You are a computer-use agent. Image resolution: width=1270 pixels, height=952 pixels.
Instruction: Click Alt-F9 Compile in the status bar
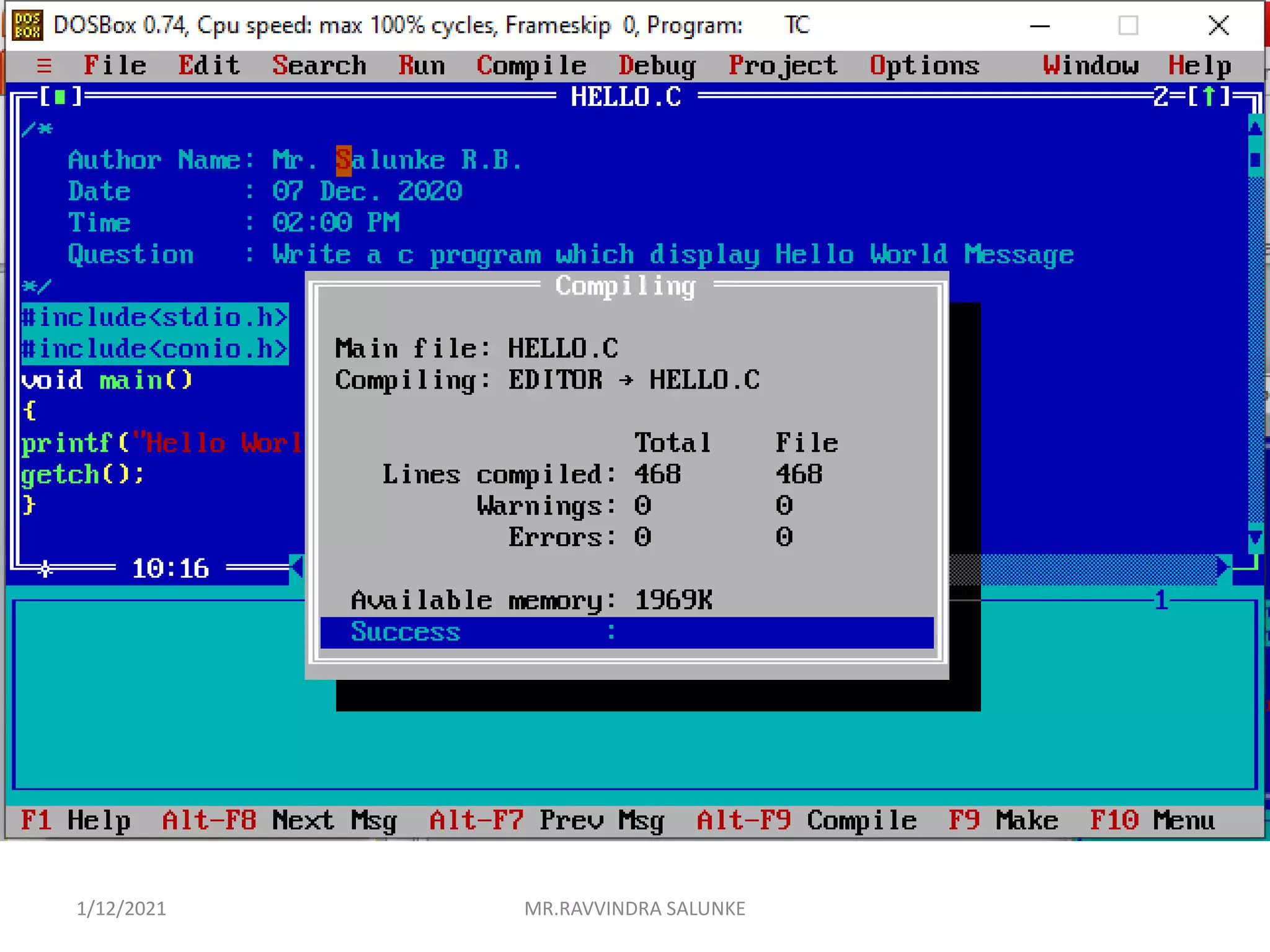806,821
